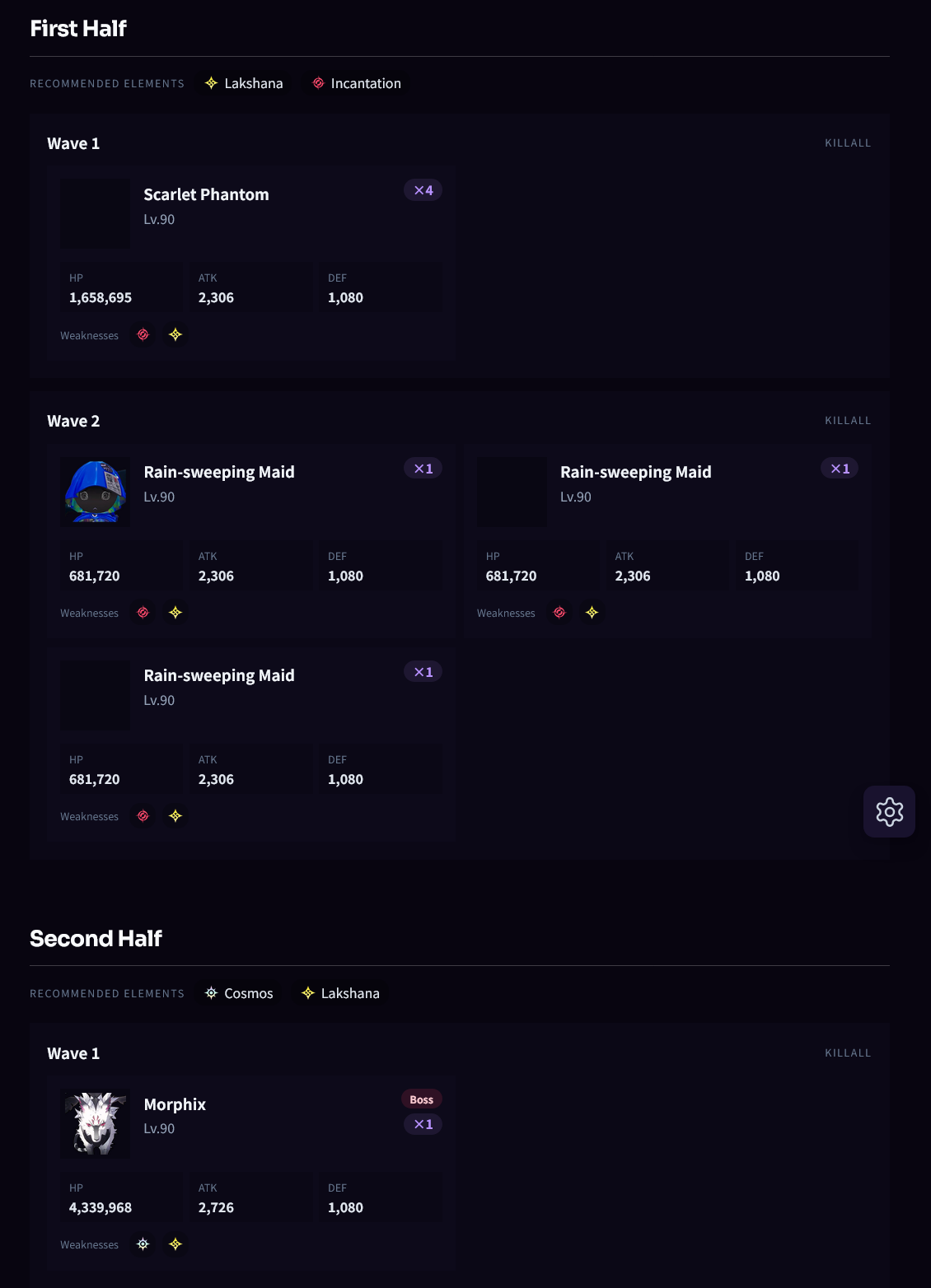Select the Scarlet Phantom enemy name
The width and height of the screenshot is (931, 1288).
[x=206, y=194]
